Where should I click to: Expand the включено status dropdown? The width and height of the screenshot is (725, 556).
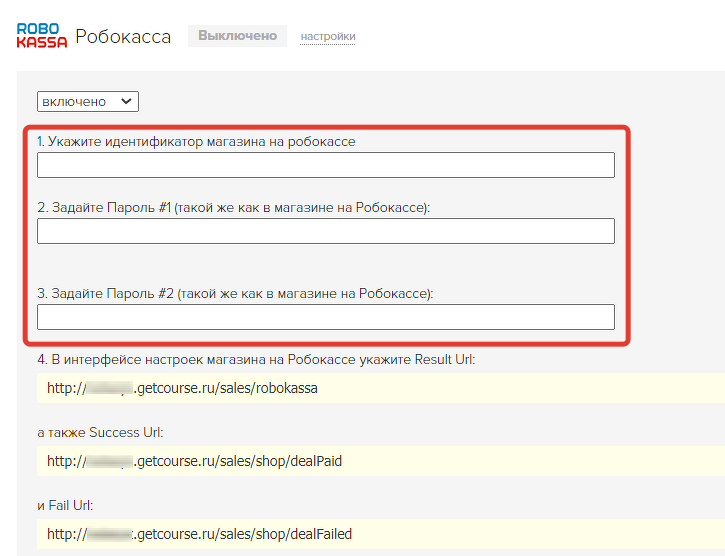tap(88, 101)
